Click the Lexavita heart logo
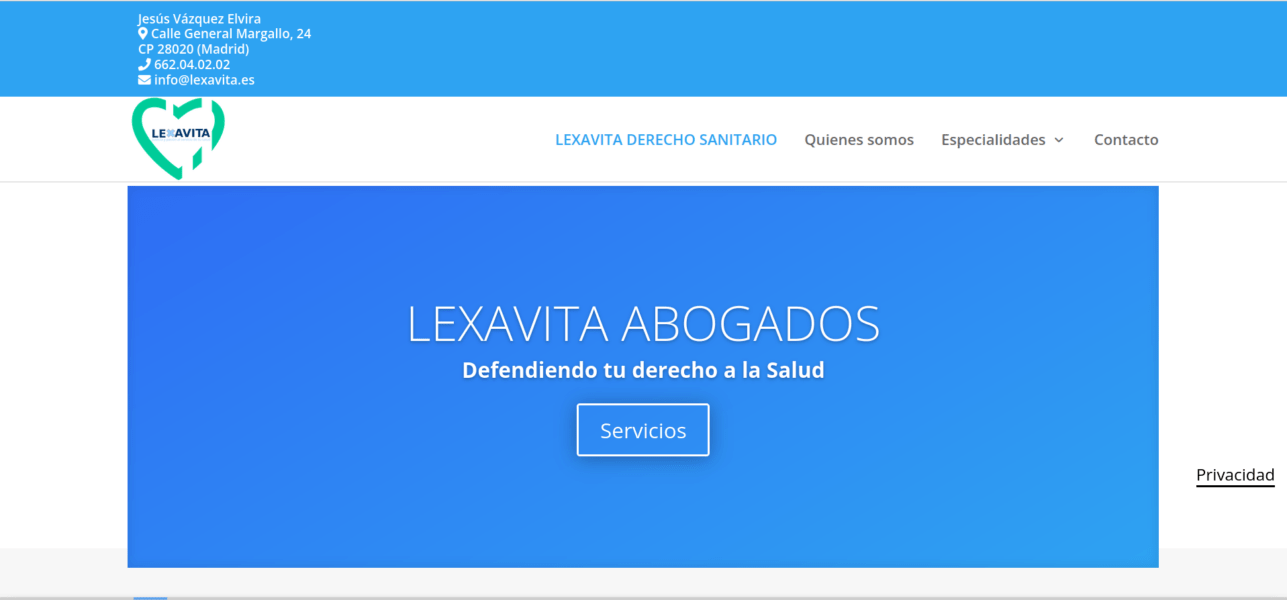The width and height of the screenshot is (1287, 600). tap(178, 138)
